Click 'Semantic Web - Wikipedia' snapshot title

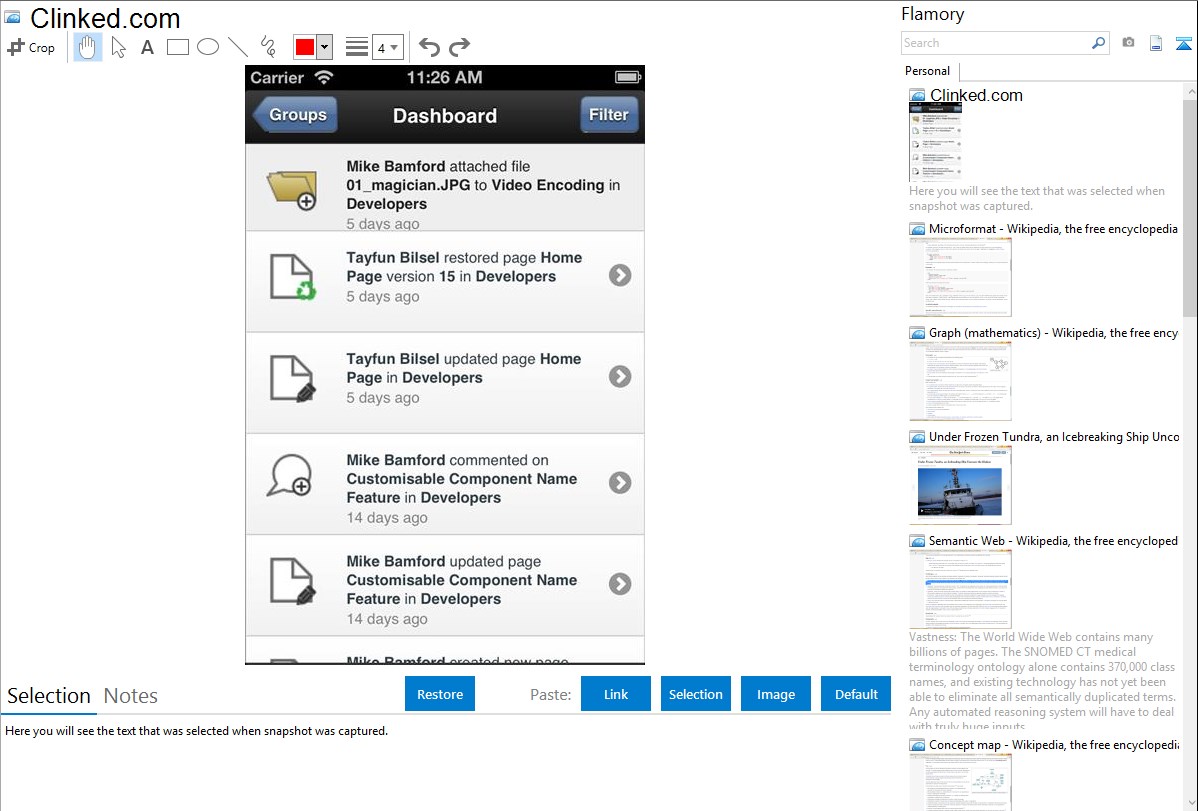click(x=1053, y=540)
